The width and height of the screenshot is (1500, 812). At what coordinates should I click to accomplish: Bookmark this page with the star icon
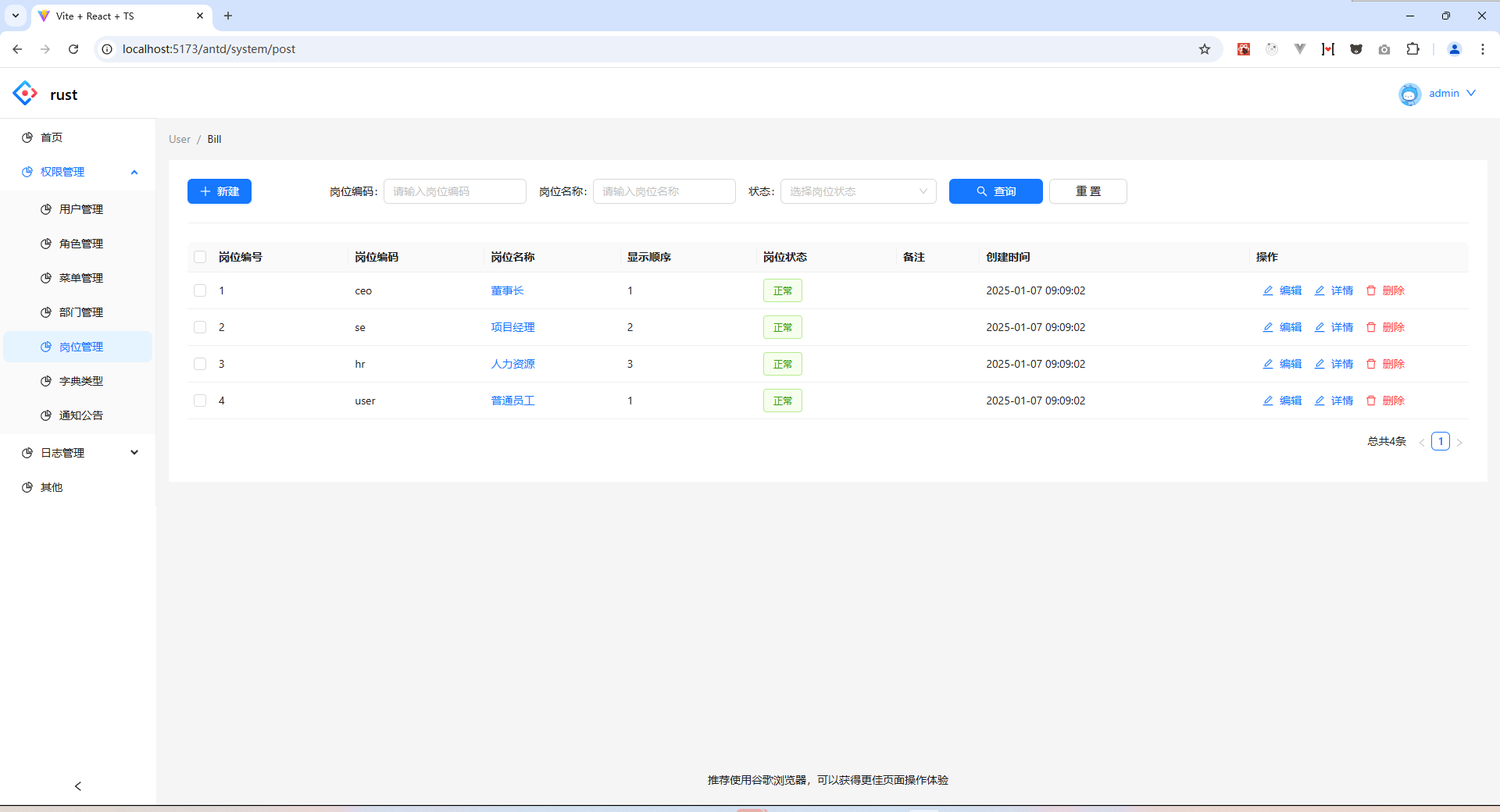pos(1205,49)
